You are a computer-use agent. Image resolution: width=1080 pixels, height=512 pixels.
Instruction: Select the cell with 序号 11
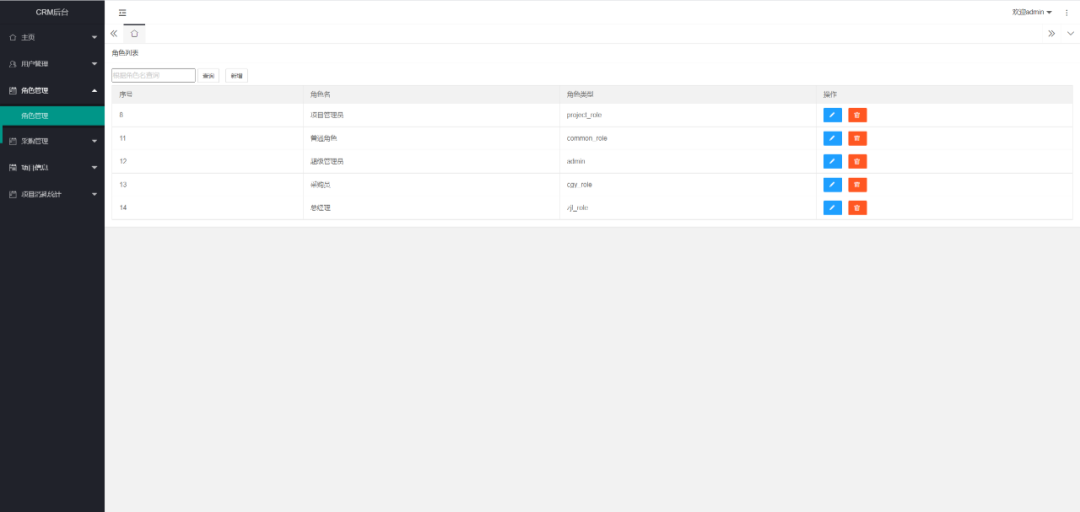pos(207,139)
